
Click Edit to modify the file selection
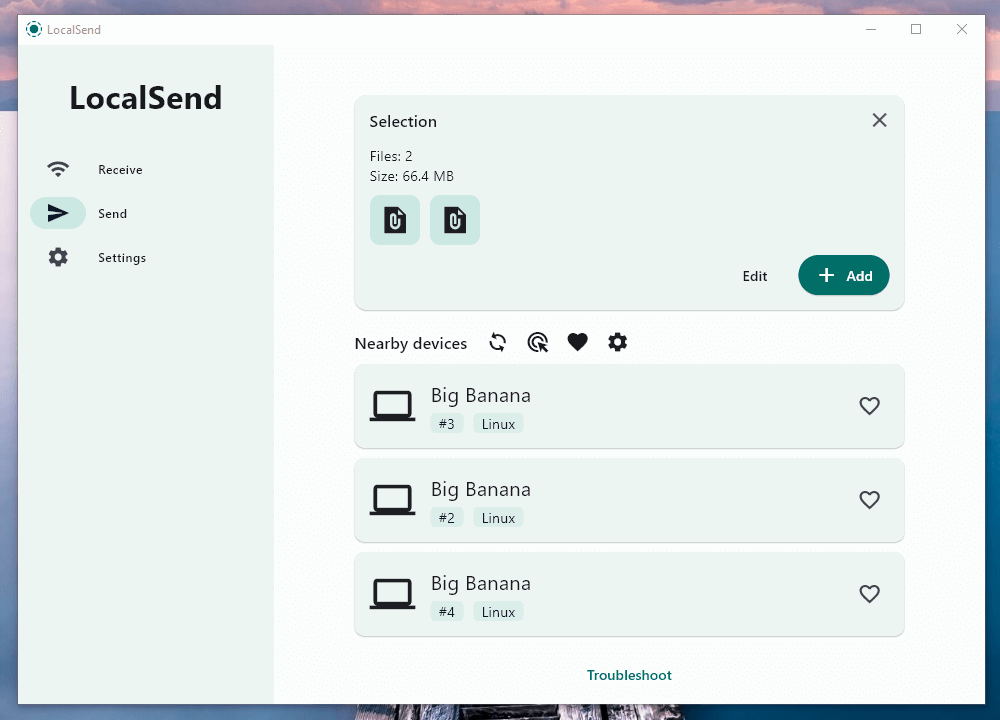(x=755, y=276)
